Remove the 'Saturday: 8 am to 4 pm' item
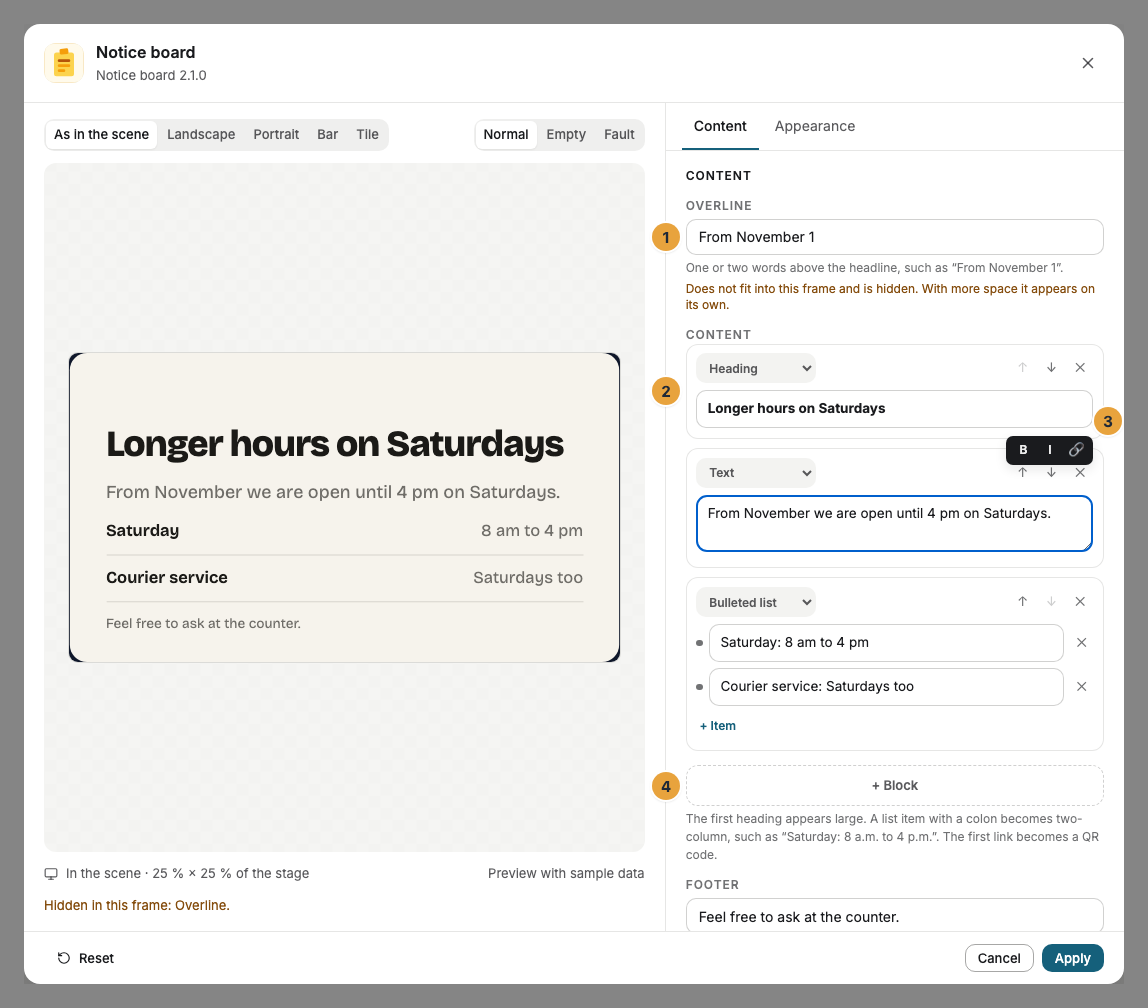 click(x=1081, y=643)
